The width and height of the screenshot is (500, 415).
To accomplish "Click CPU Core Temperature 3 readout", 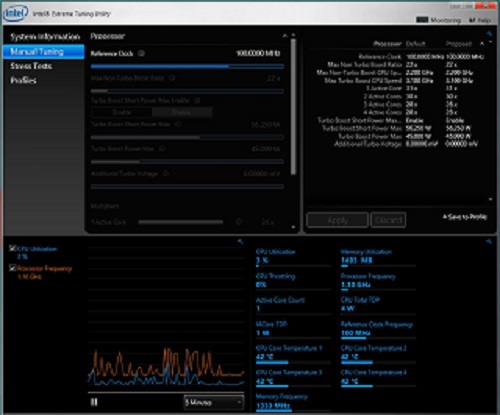I will (293, 377).
